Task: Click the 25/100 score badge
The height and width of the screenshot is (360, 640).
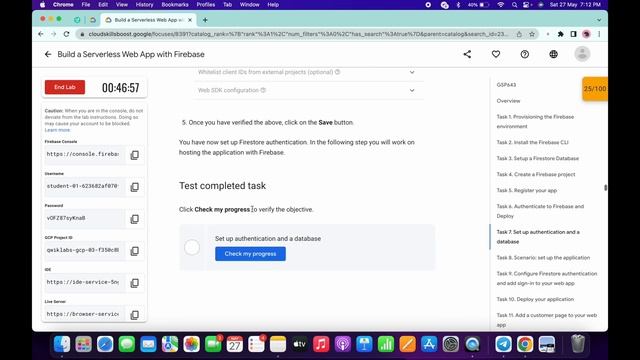Action: coord(595,89)
